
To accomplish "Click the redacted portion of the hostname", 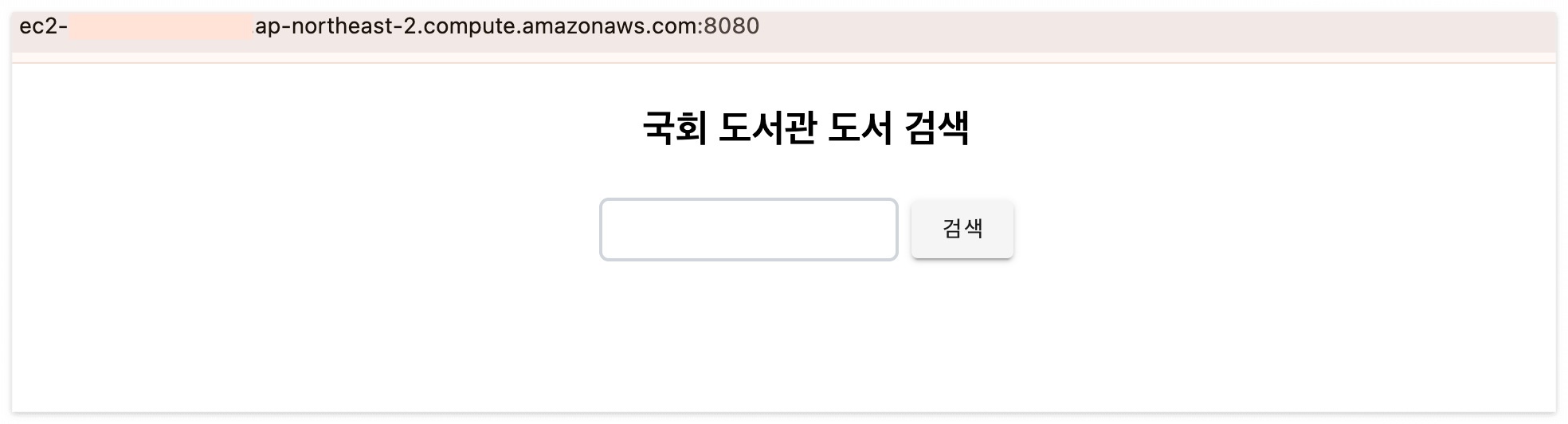I will [x=161, y=26].
